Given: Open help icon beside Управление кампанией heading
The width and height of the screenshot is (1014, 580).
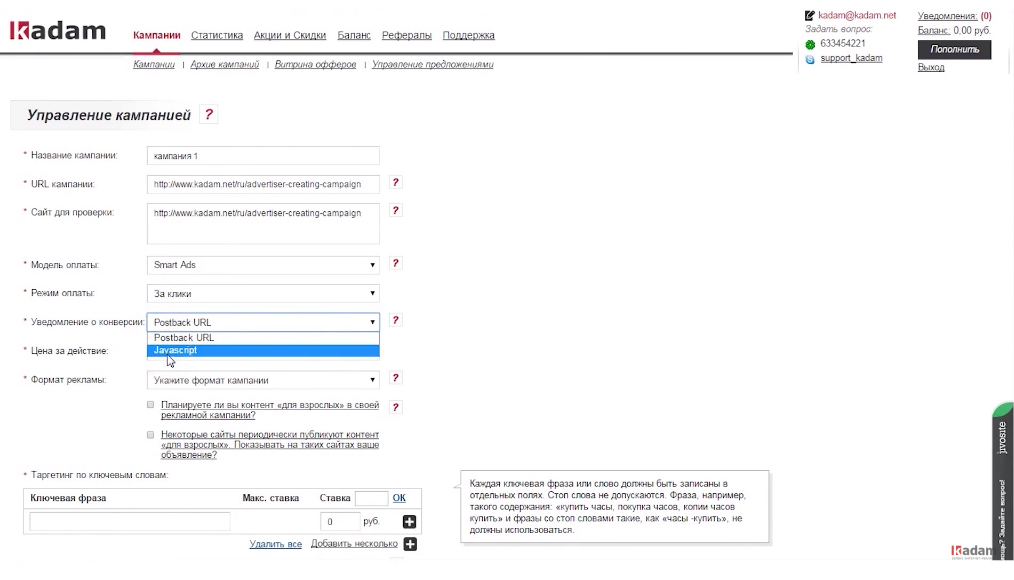Looking at the screenshot, I should point(208,114).
